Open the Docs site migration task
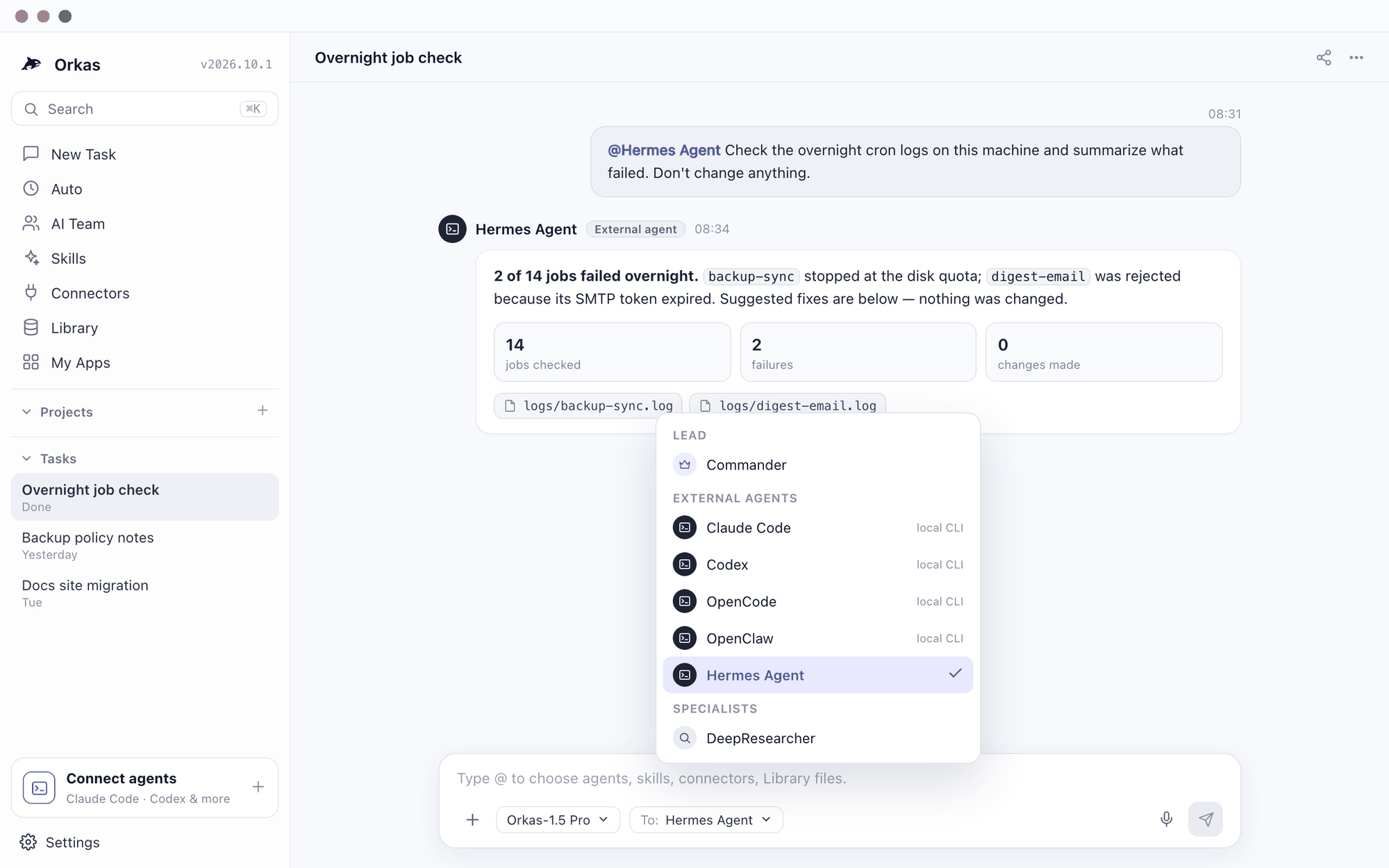The height and width of the screenshot is (868, 1389). [144, 593]
